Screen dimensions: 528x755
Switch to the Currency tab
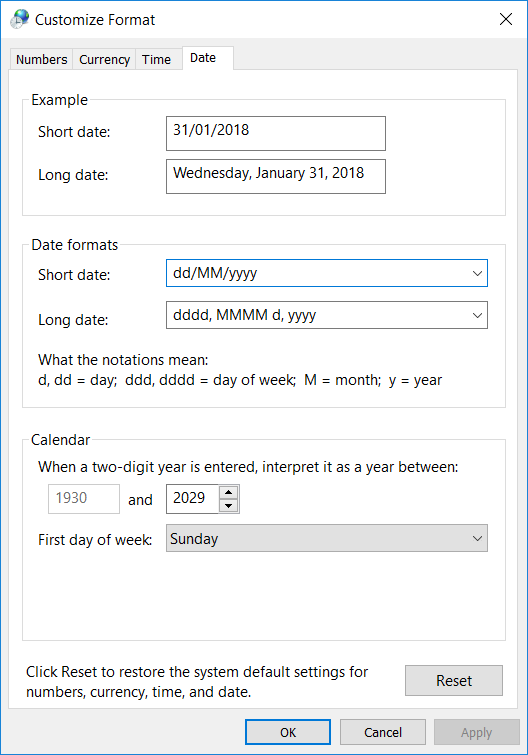[104, 60]
